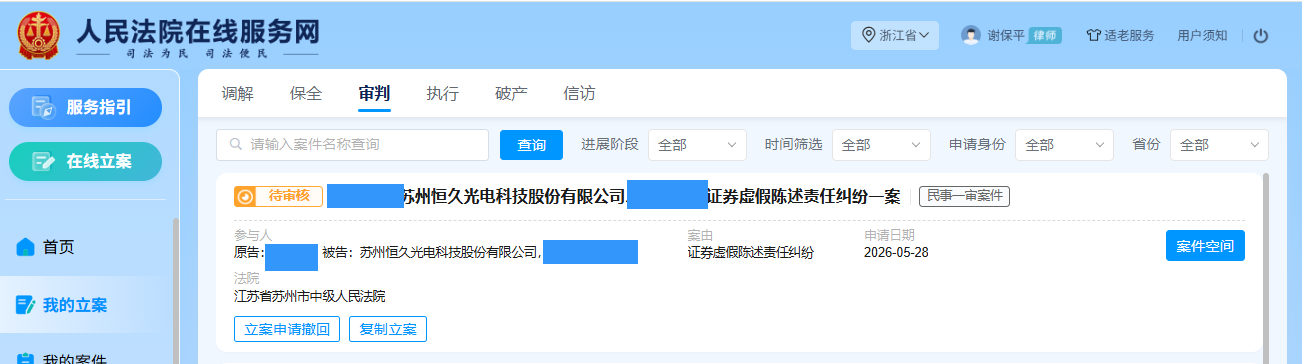Click the 待审核 status badge

(278, 196)
